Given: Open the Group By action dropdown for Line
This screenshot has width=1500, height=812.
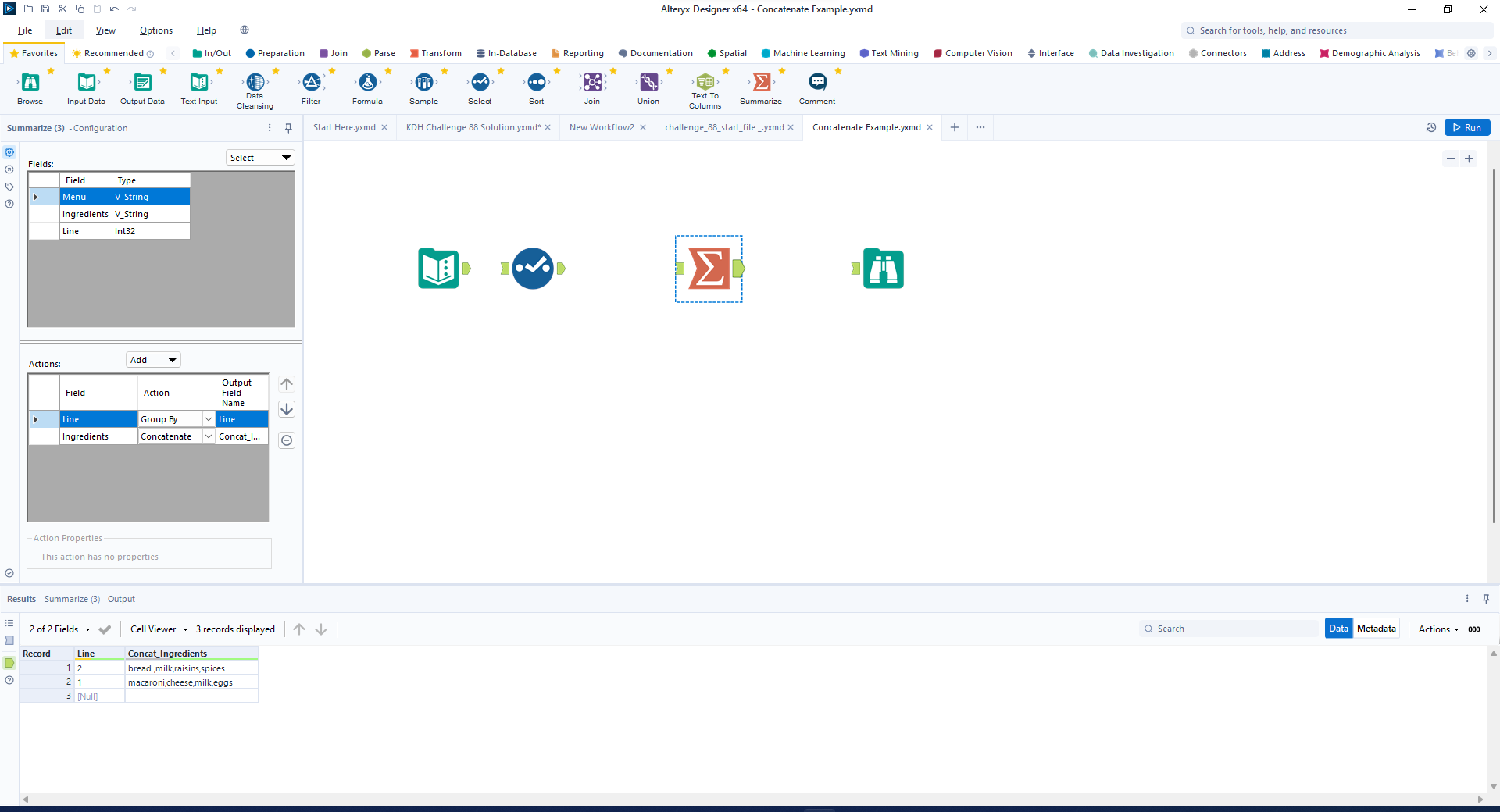Looking at the screenshot, I should (x=209, y=419).
